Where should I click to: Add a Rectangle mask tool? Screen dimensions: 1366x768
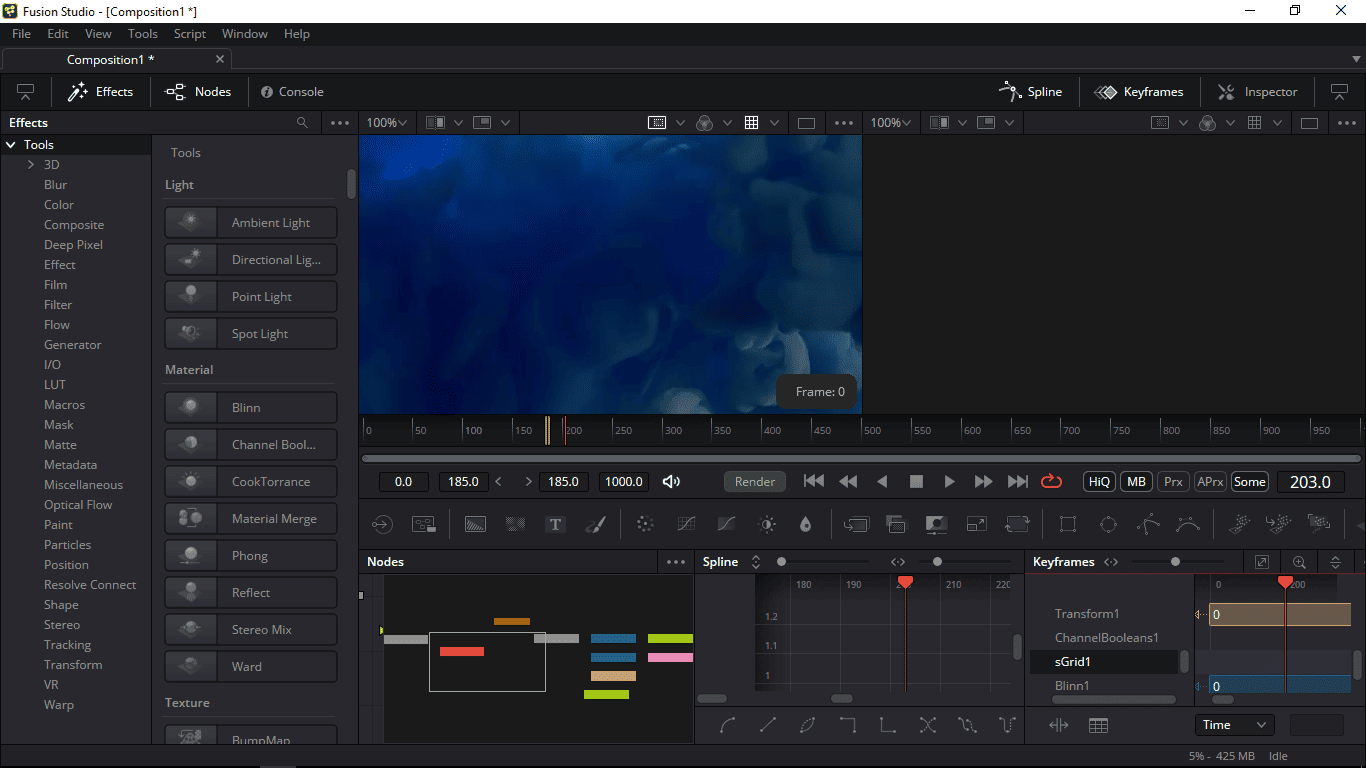(1067, 524)
